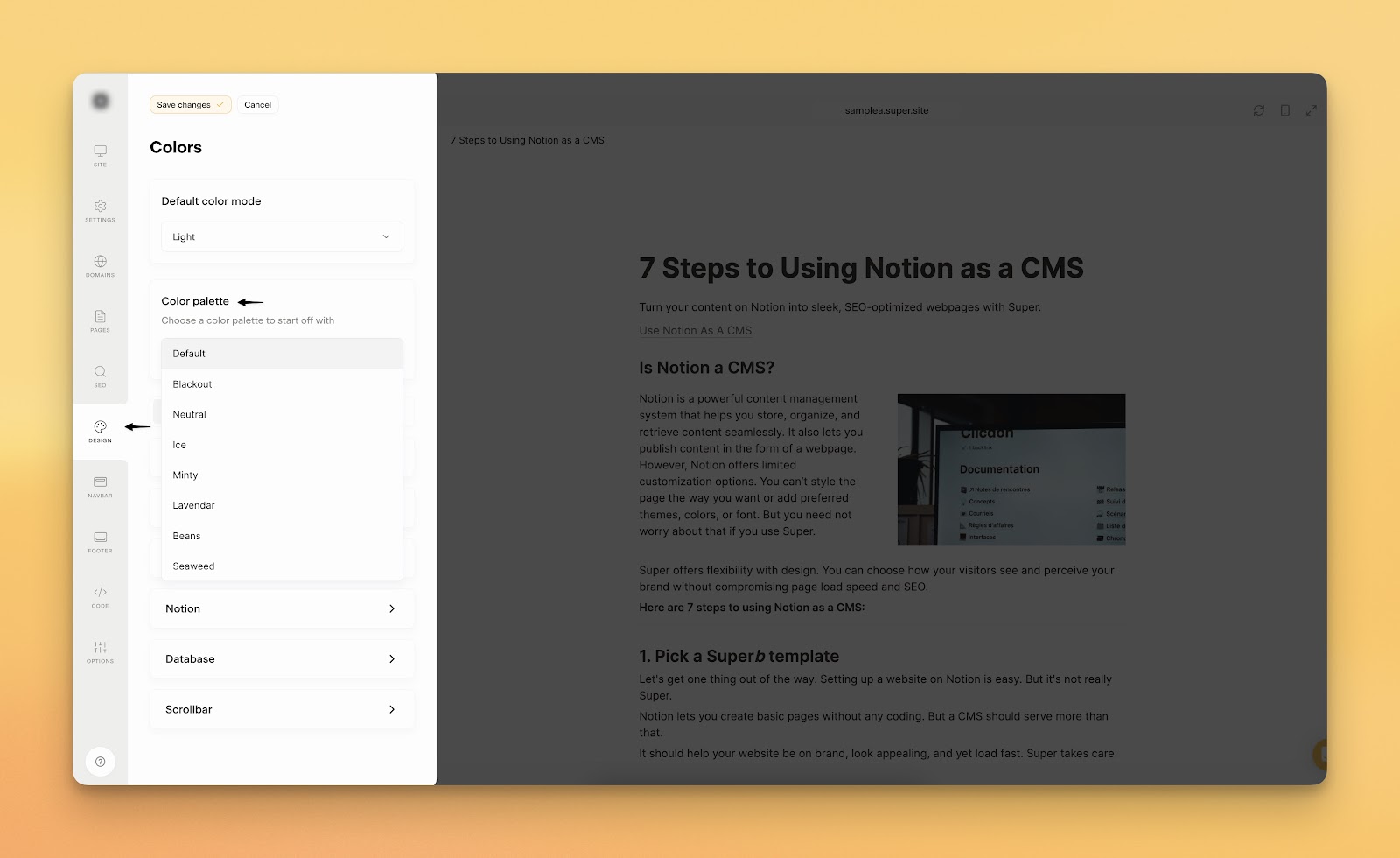This screenshot has height=858, width=1400.
Task: Click the samplea.super.site address bar
Action: click(x=886, y=110)
